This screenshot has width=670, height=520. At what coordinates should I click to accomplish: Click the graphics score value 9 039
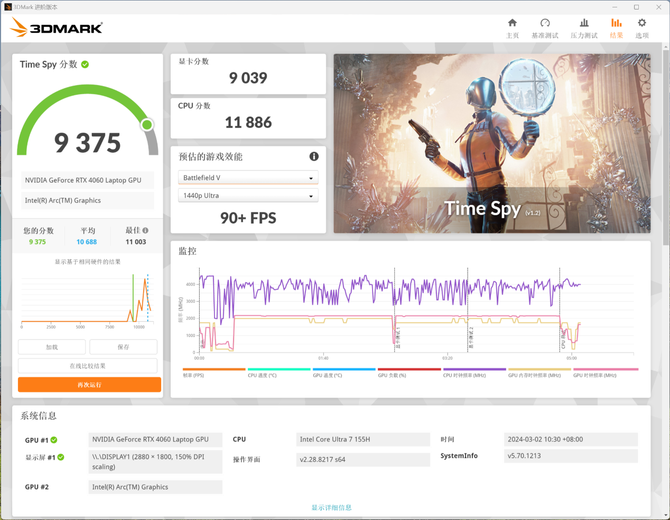(x=248, y=78)
